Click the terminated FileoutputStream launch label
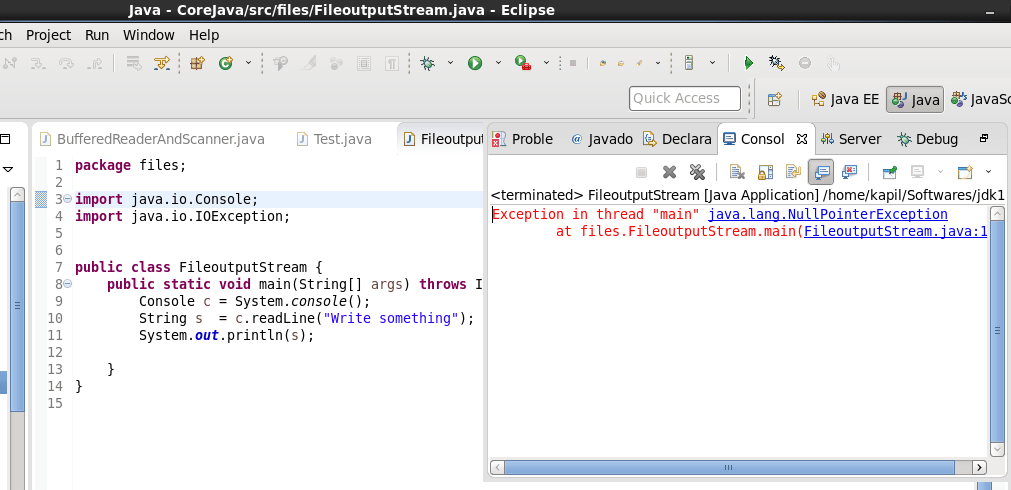This screenshot has width=1011, height=490. click(x=747, y=195)
